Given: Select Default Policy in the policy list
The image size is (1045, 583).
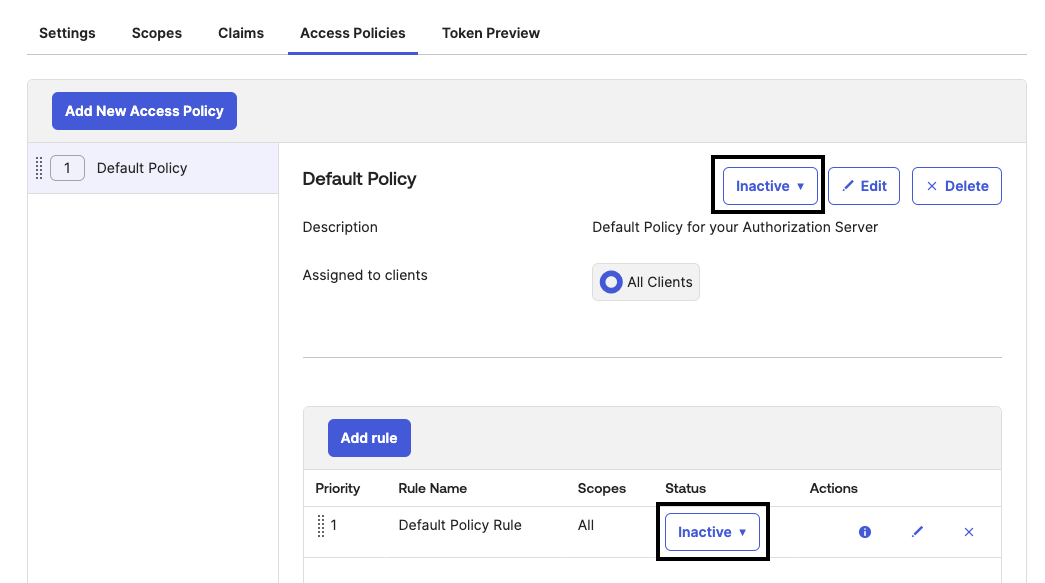Looking at the screenshot, I should click(x=142, y=168).
